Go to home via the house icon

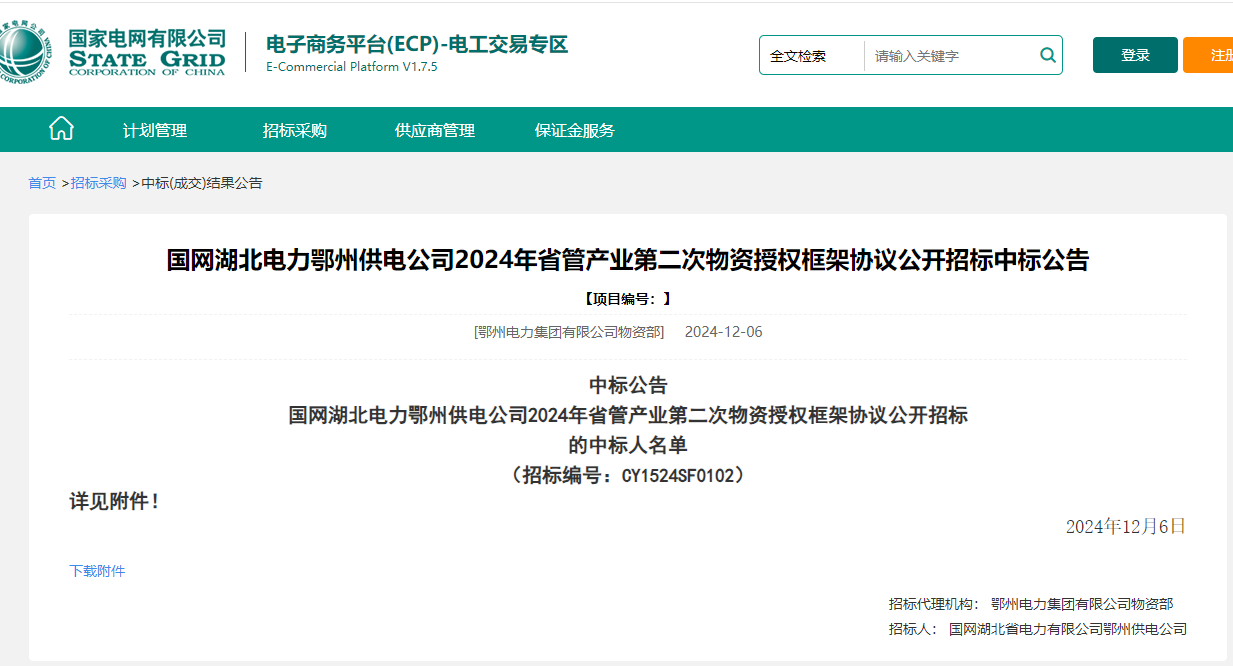pyautogui.click(x=61, y=129)
